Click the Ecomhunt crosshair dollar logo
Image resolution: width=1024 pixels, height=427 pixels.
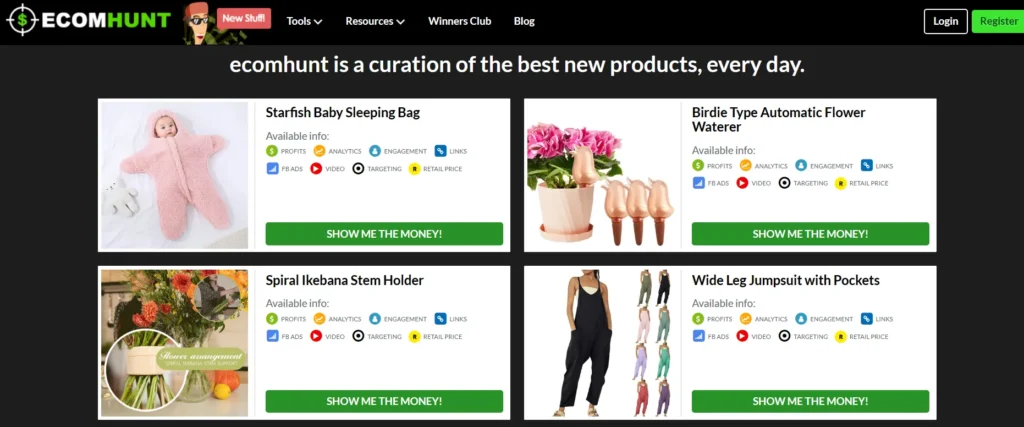[x=21, y=20]
